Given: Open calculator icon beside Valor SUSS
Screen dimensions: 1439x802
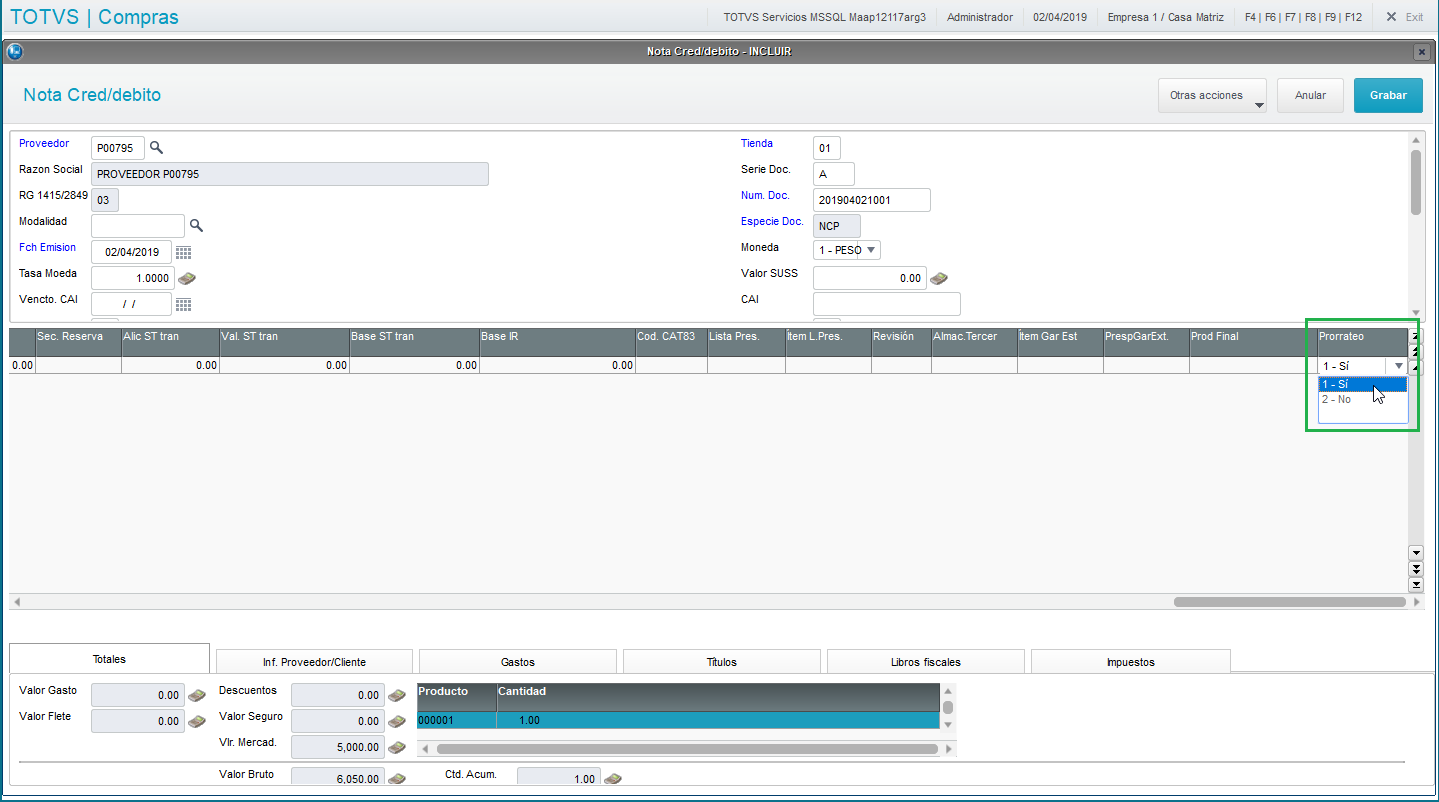Looking at the screenshot, I should click(x=938, y=278).
